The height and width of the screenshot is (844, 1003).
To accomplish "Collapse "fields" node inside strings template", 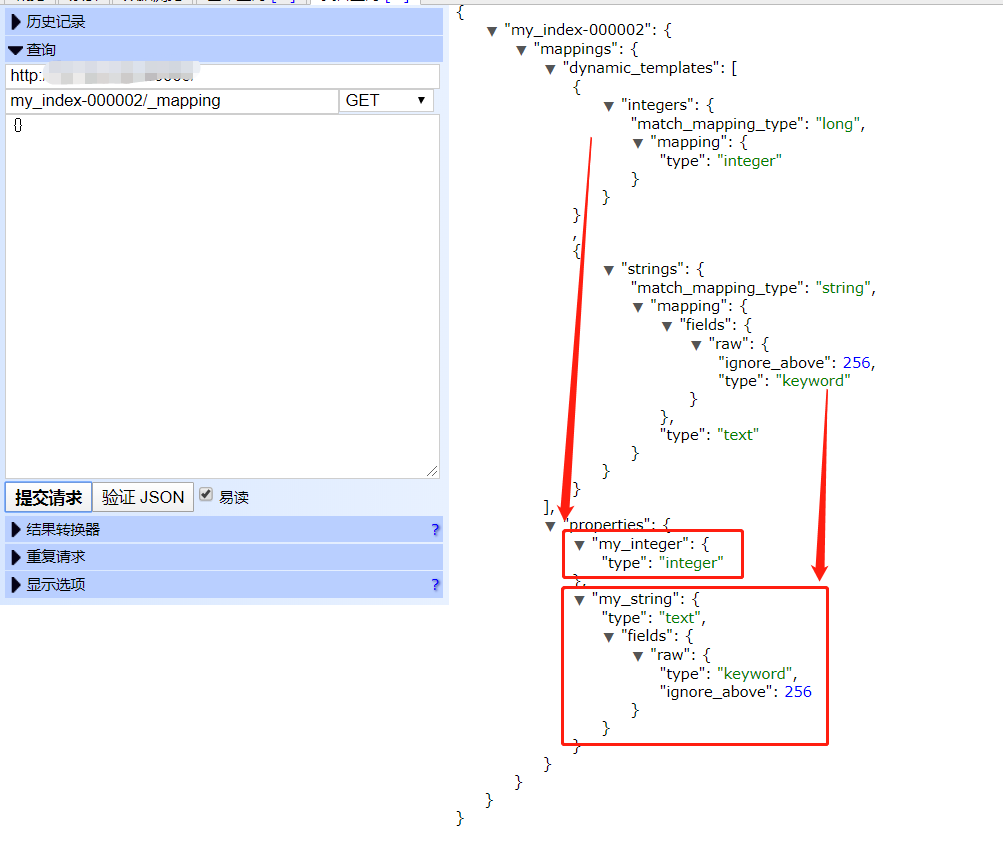I will click(x=667, y=326).
